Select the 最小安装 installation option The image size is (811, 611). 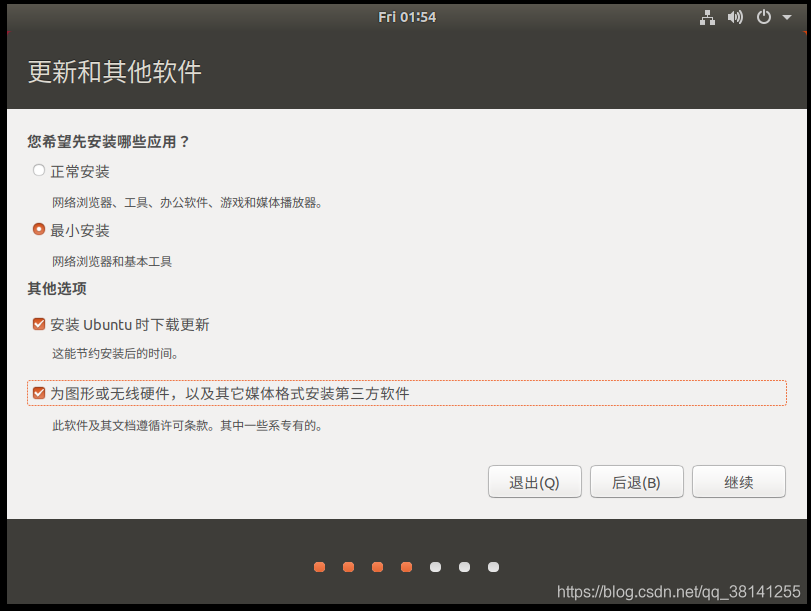click(38, 230)
